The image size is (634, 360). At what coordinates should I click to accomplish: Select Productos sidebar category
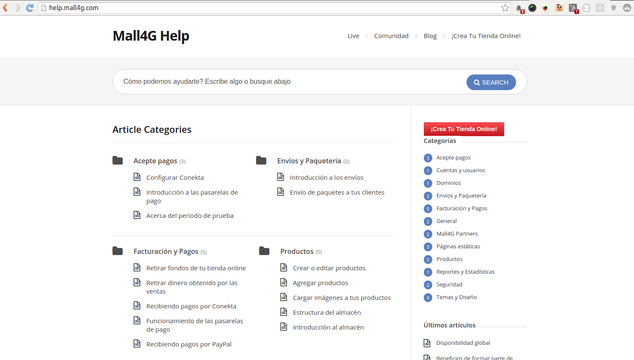click(449, 259)
